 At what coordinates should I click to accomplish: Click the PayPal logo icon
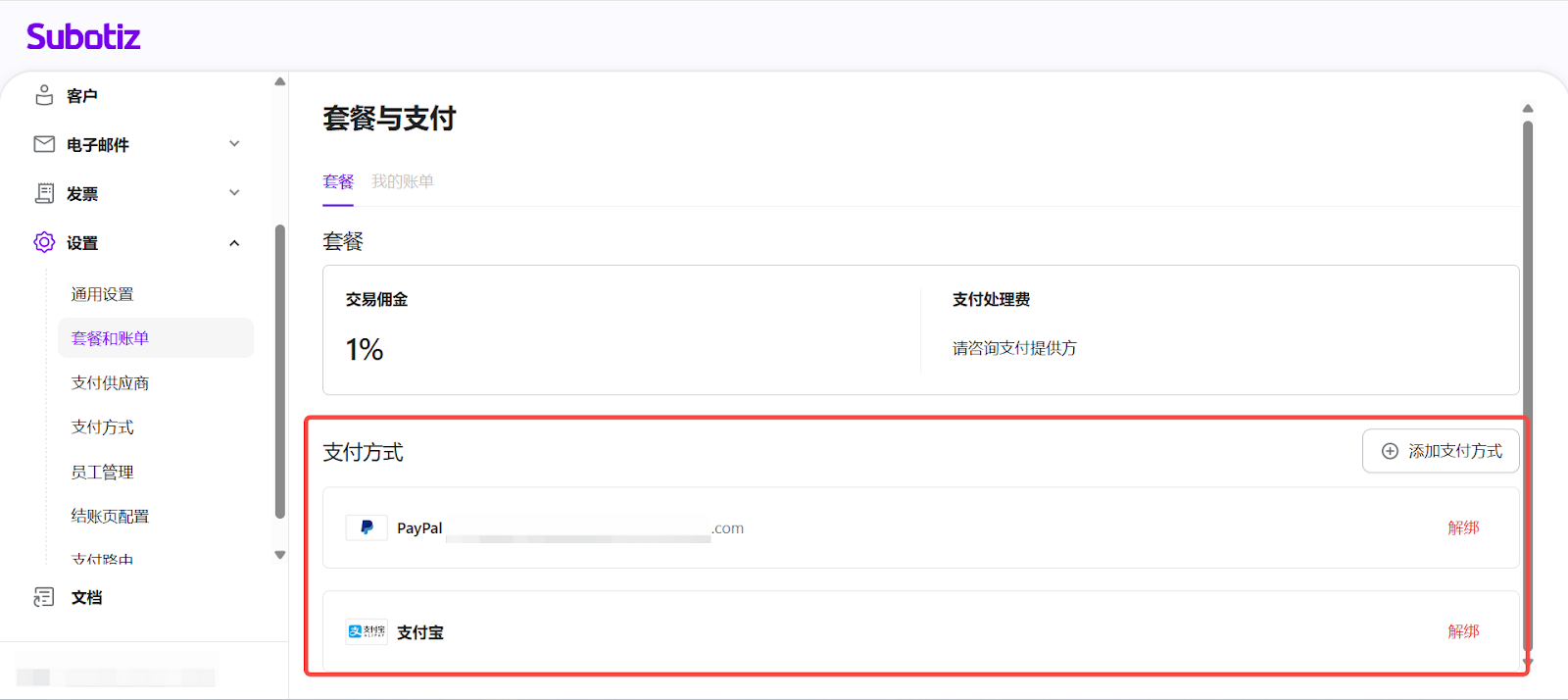(367, 527)
